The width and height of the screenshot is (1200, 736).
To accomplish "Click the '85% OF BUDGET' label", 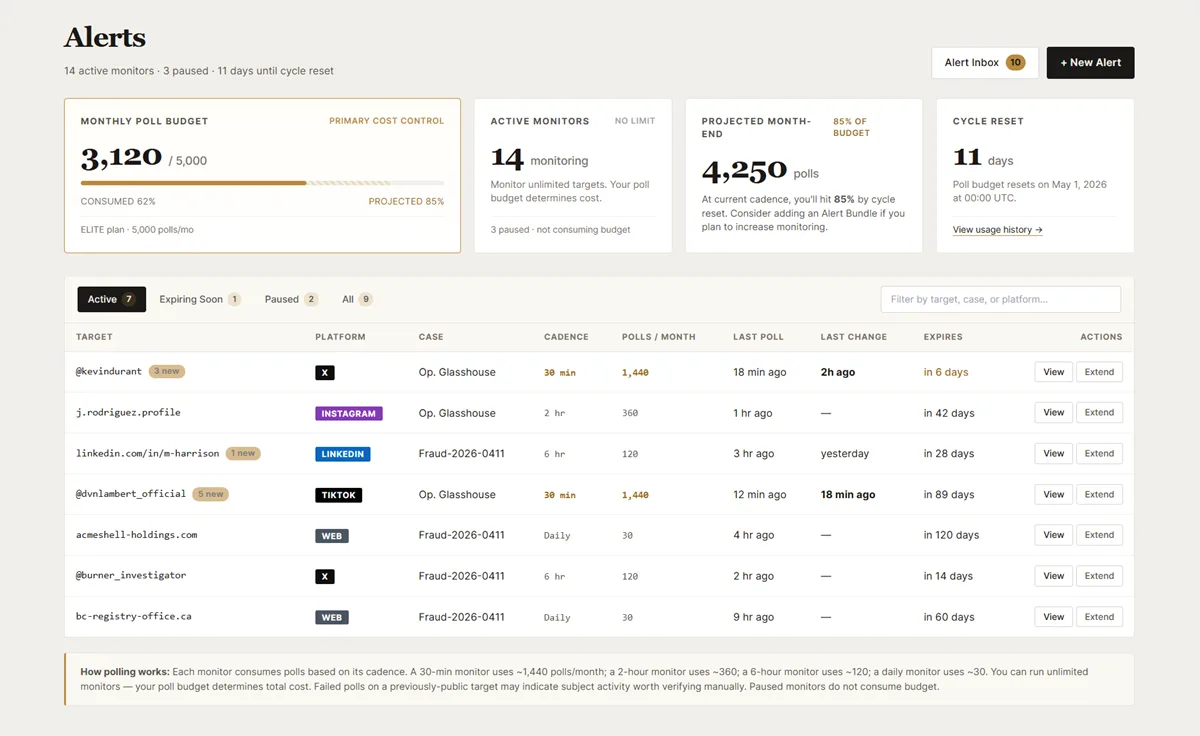I will (x=851, y=127).
